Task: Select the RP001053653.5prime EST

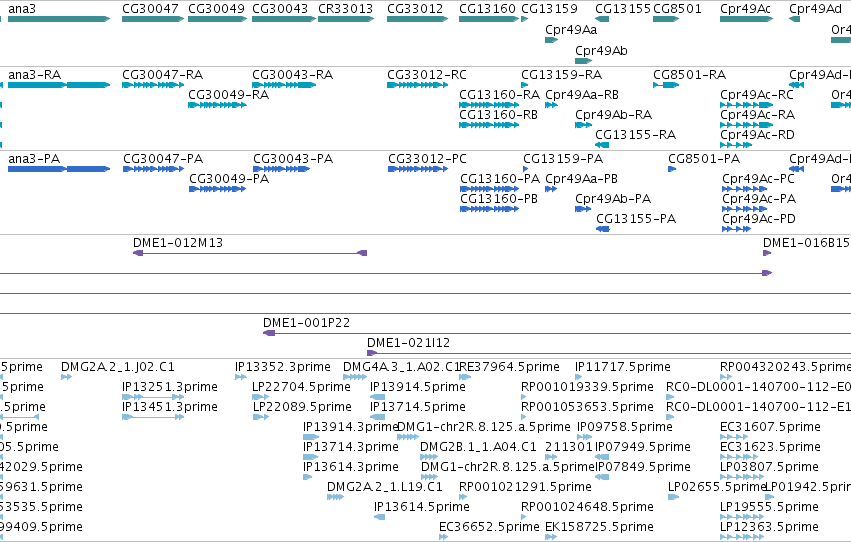Action: (524, 417)
